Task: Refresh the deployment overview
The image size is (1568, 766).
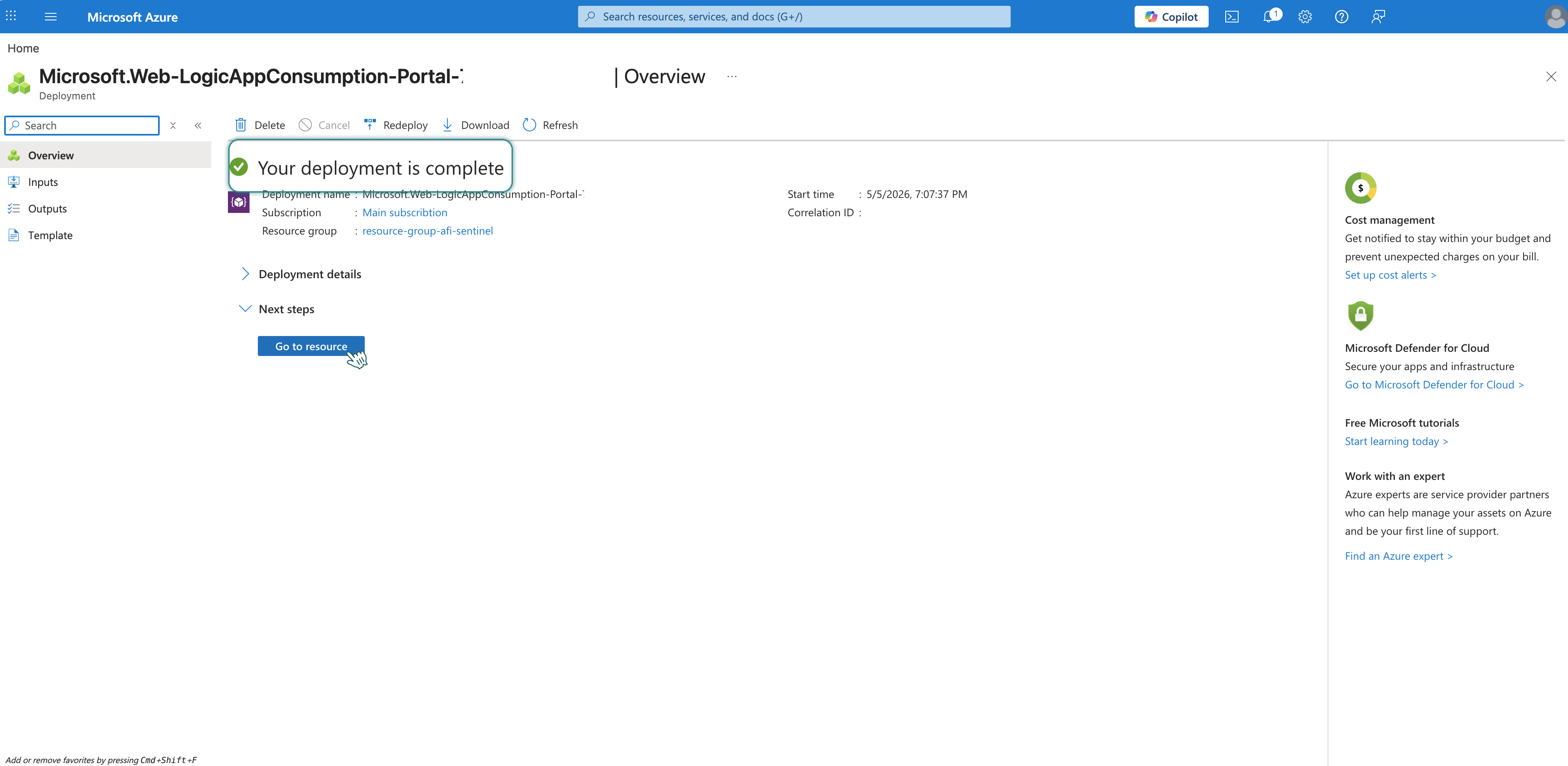Action: point(550,125)
